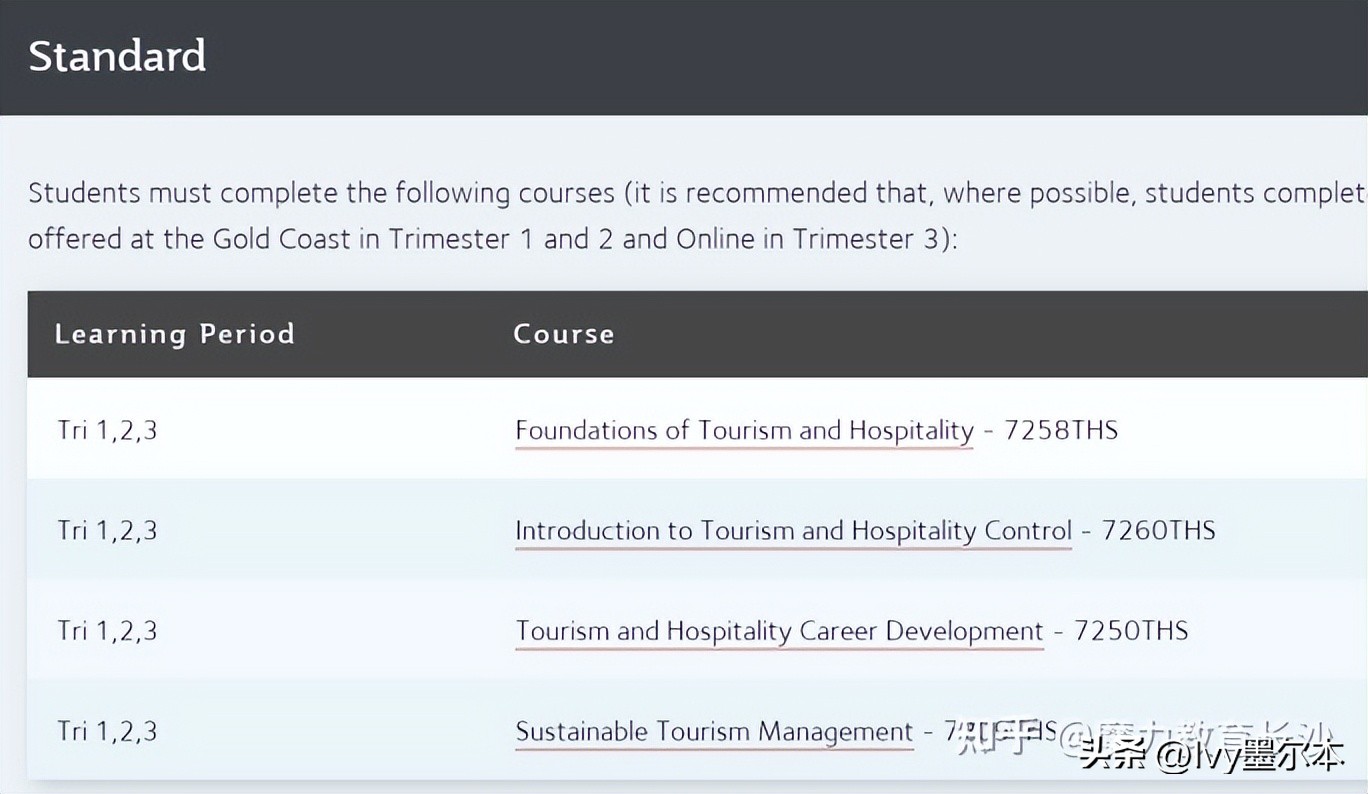Click the 头条 @Ivy墨尔本 watermark
The image size is (1368, 794).
(1211, 757)
